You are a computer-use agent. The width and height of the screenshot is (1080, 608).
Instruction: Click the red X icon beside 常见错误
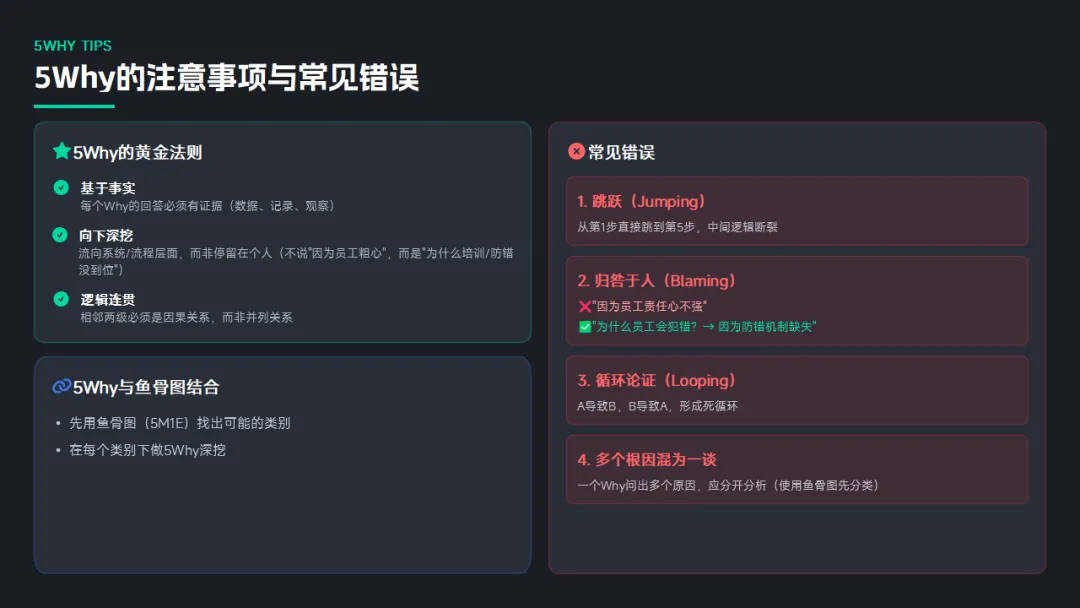point(576,152)
